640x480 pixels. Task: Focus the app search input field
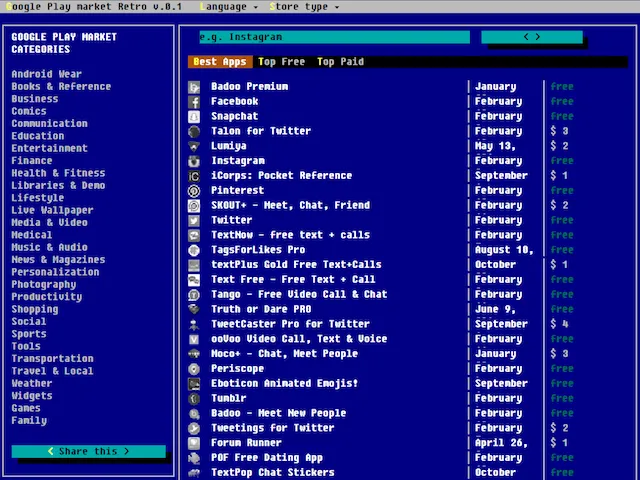click(332, 37)
